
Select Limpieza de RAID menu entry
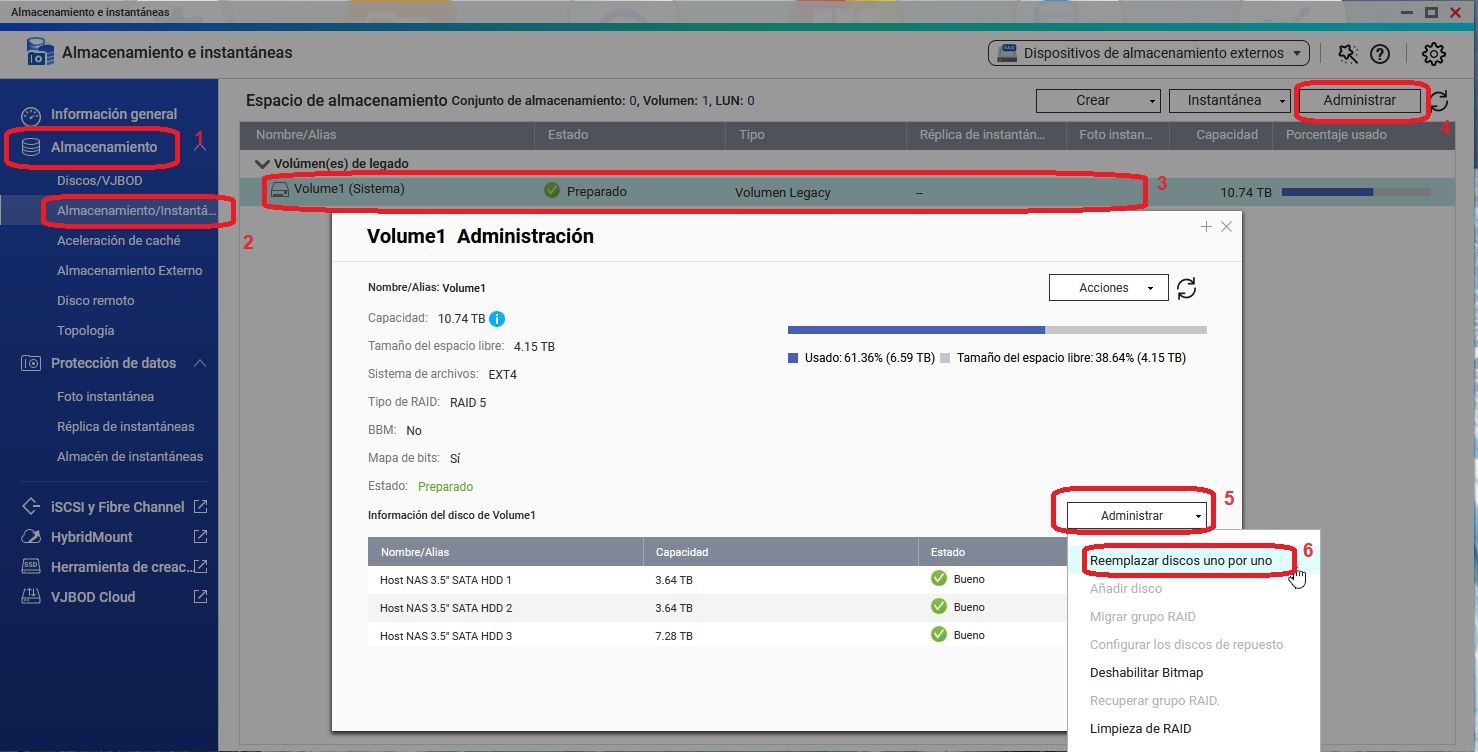tap(1140, 729)
